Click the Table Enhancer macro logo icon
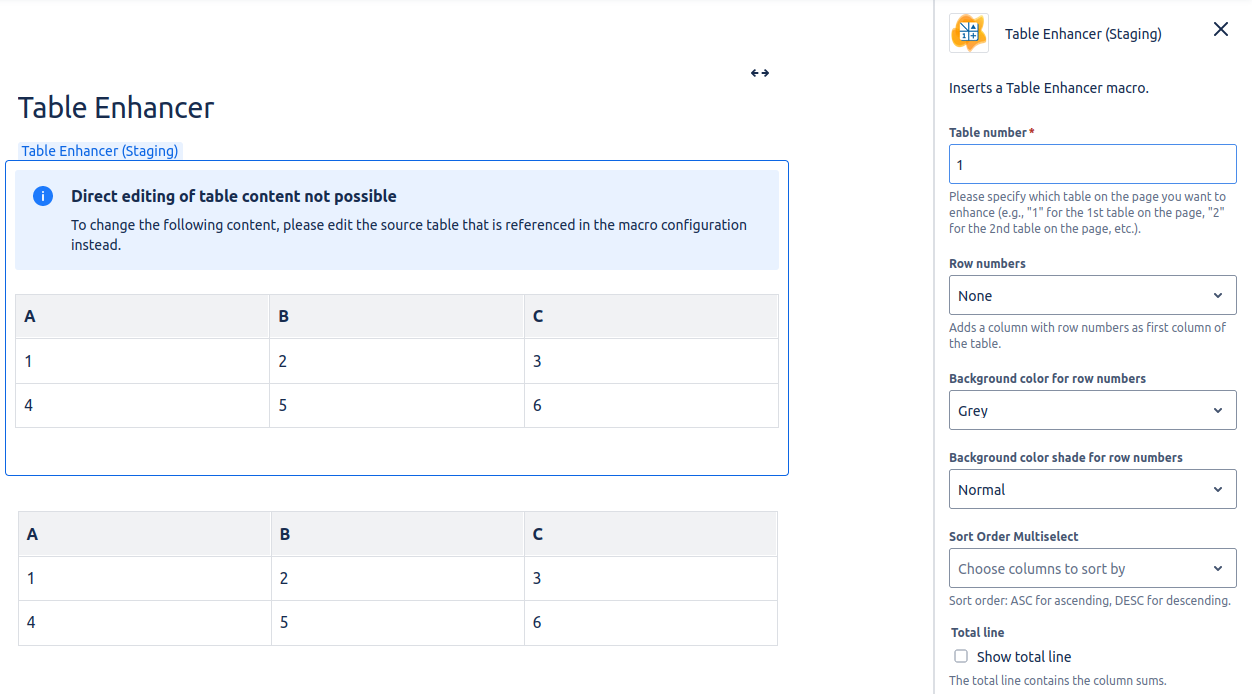Screen dimensions: 1252x694 (x=968, y=33)
